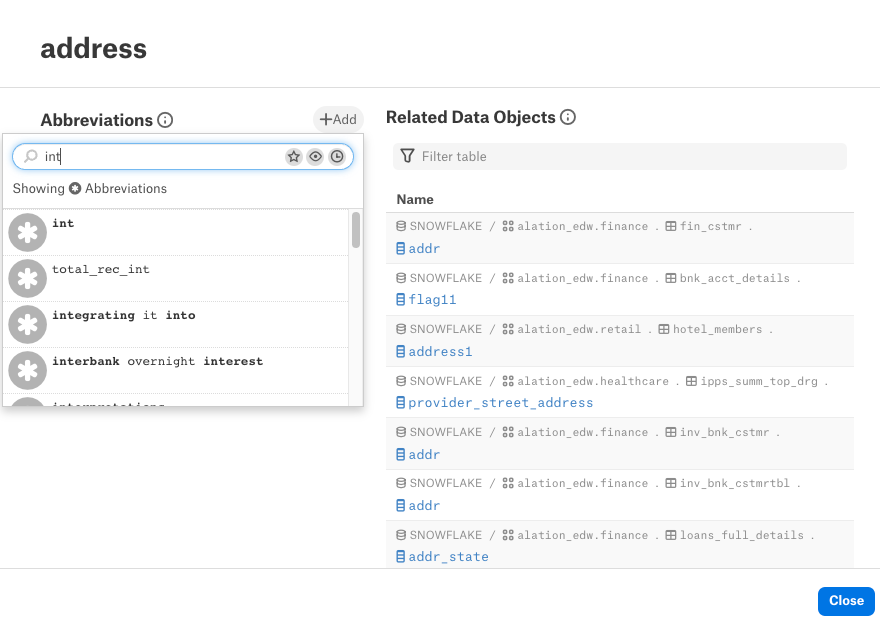Click table icon before hotel_members
Screen dimensions: 880x620
click(664, 329)
